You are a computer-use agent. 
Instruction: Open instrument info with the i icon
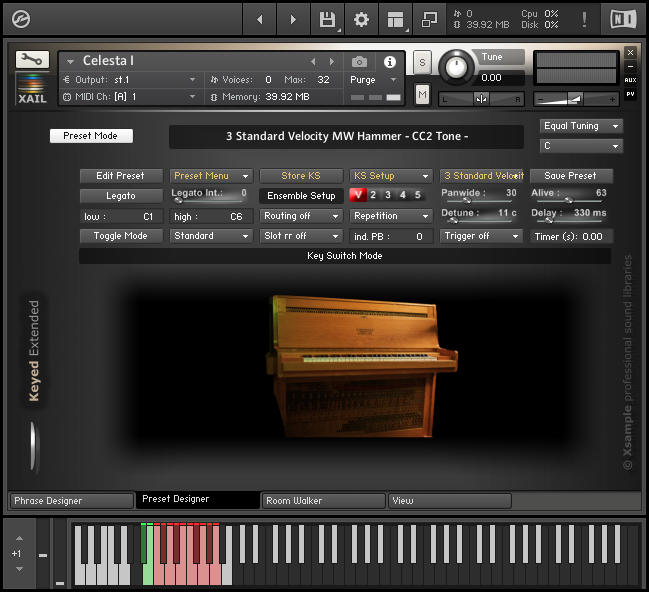(x=389, y=62)
